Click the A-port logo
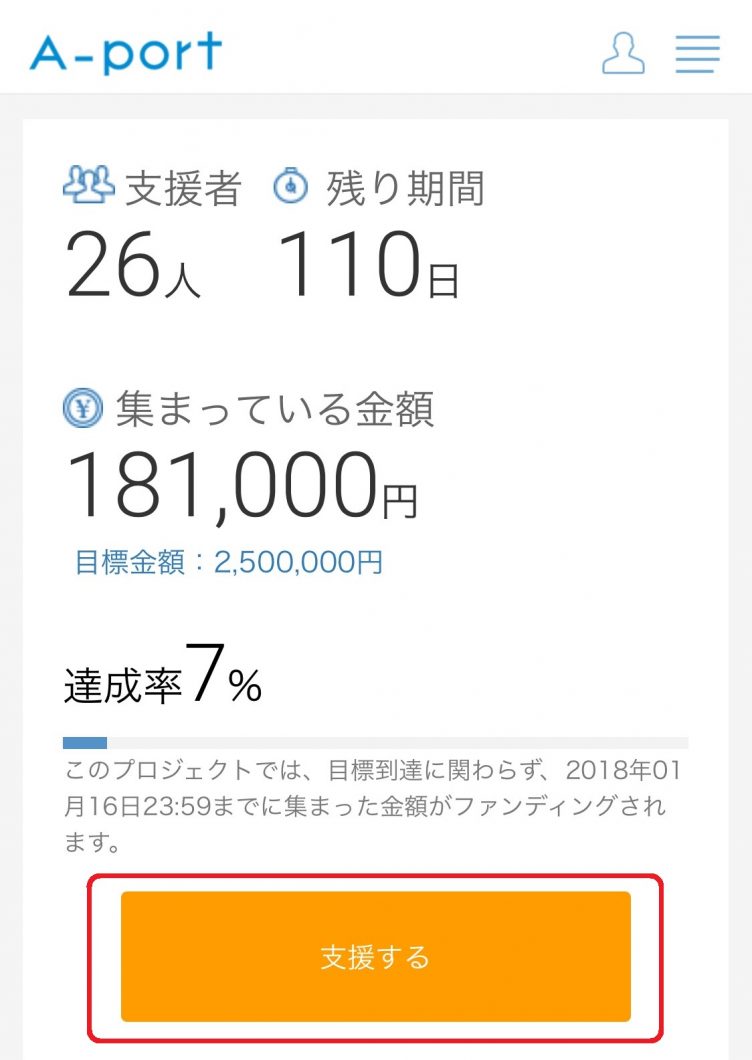 [126, 53]
